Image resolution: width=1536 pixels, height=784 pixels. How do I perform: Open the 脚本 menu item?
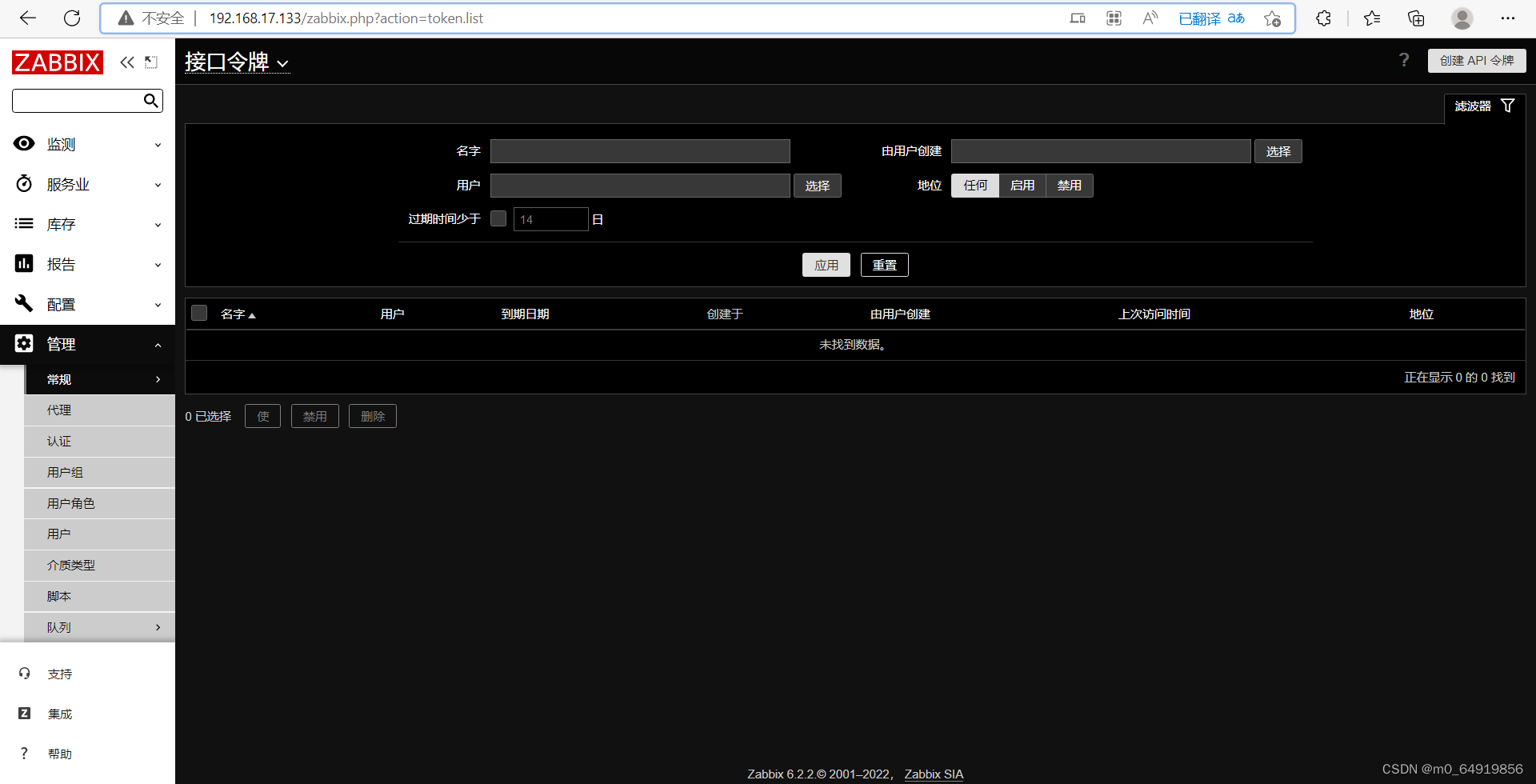pyautogui.click(x=100, y=597)
